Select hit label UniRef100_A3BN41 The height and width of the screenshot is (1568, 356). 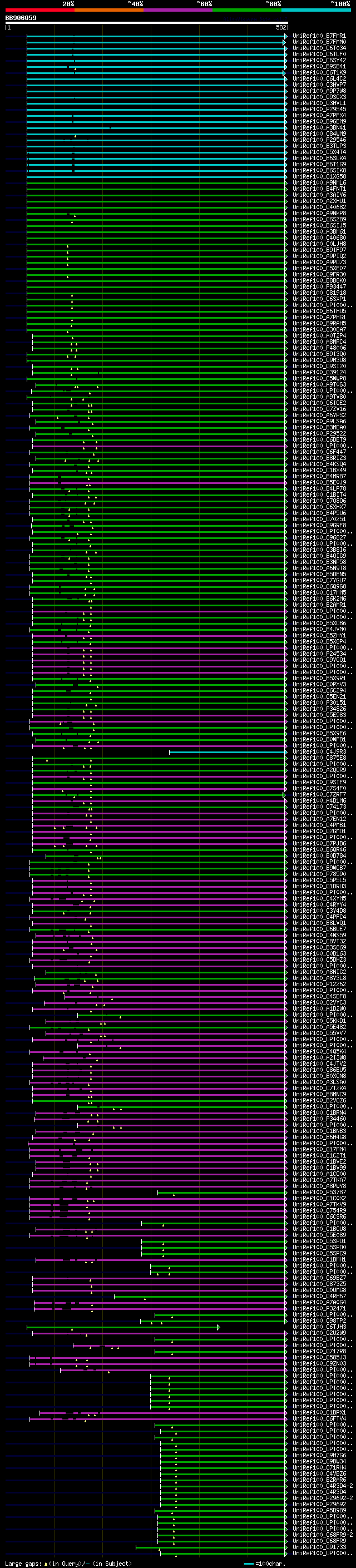click(319, 128)
